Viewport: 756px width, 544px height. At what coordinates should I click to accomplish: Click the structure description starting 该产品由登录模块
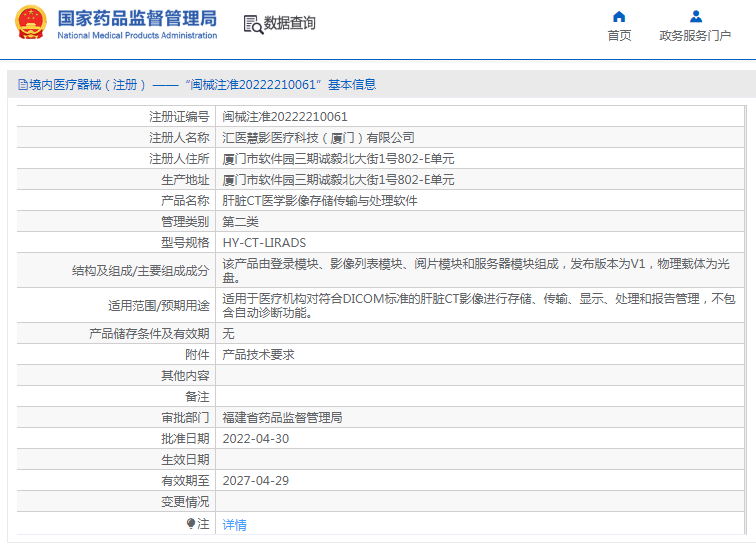click(x=476, y=271)
